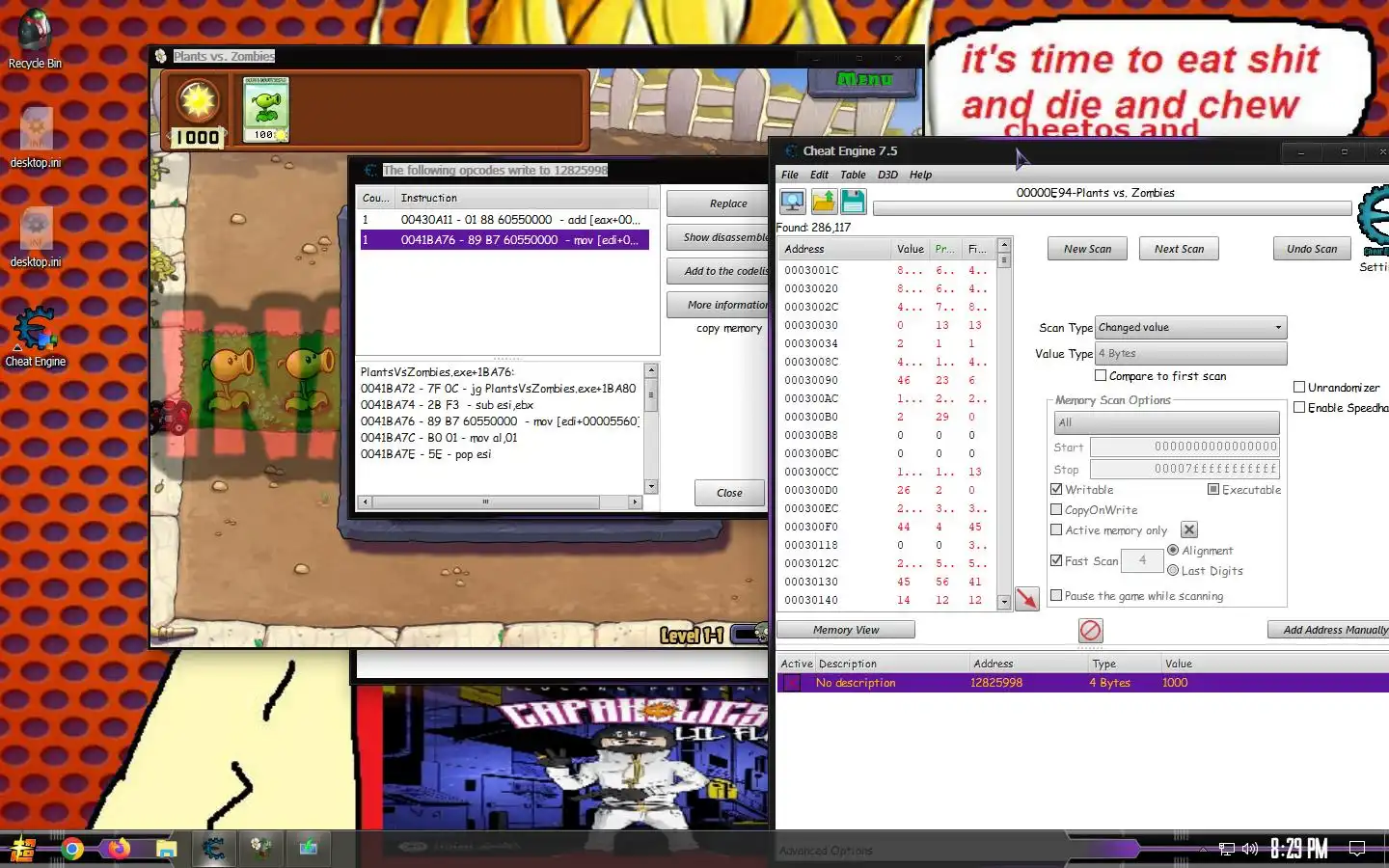
Task: Click the red arrow add-to-address-list icon
Action: pos(1027,599)
